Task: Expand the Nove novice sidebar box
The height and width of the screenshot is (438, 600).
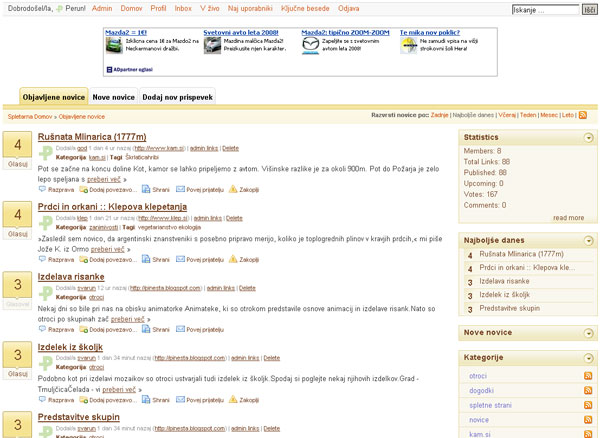Action: coord(589,333)
